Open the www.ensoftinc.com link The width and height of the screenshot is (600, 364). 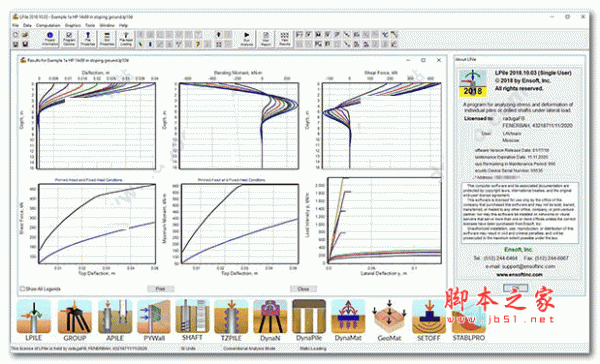(519, 274)
